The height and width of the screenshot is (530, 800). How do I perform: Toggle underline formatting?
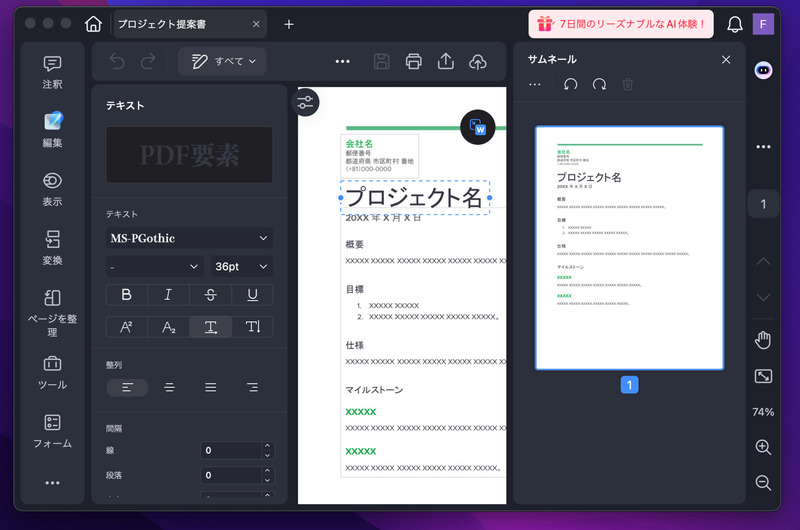click(x=253, y=295)
